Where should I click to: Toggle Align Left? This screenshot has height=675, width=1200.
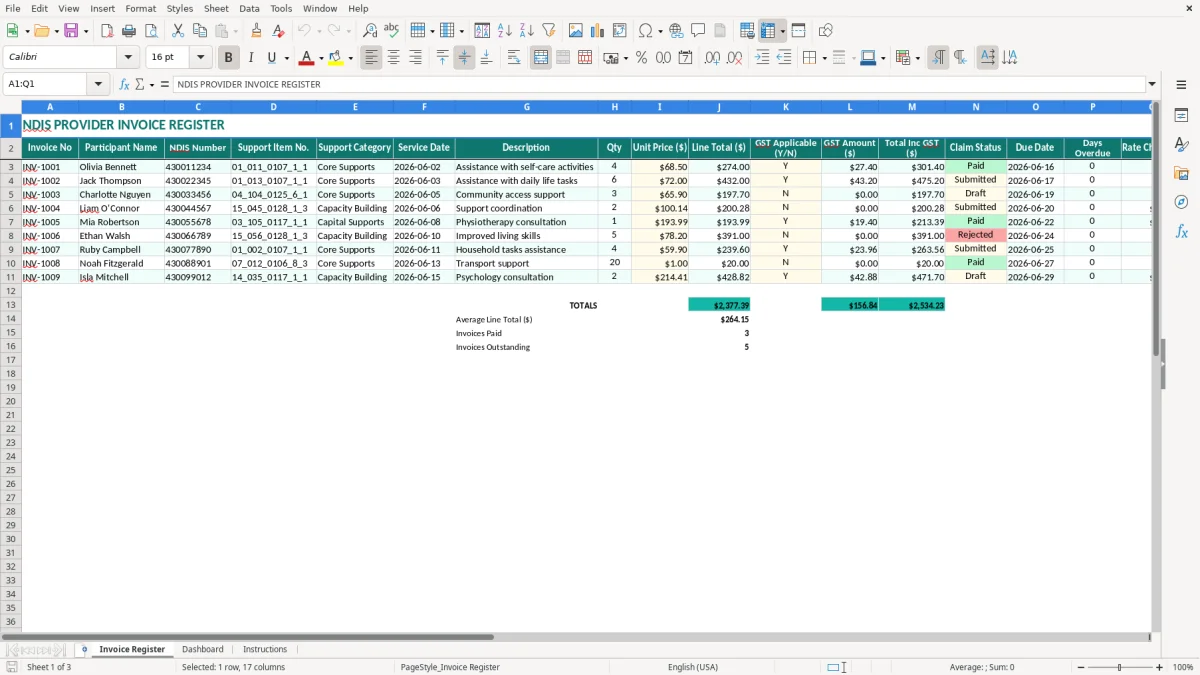pos(372,58)
